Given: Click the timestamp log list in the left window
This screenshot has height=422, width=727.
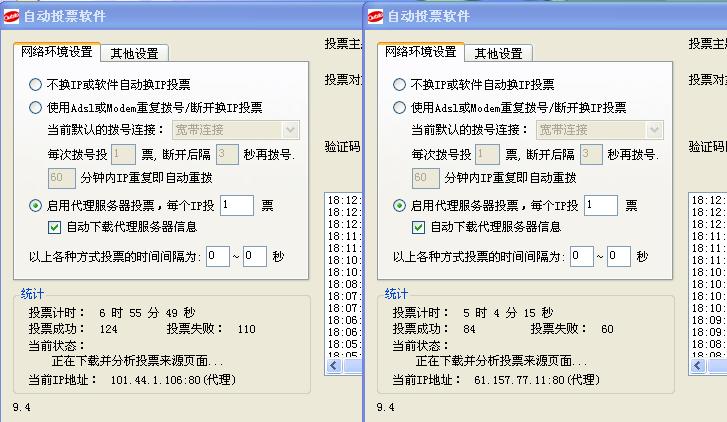Looking at the screenshot, I should pos(344,282).
